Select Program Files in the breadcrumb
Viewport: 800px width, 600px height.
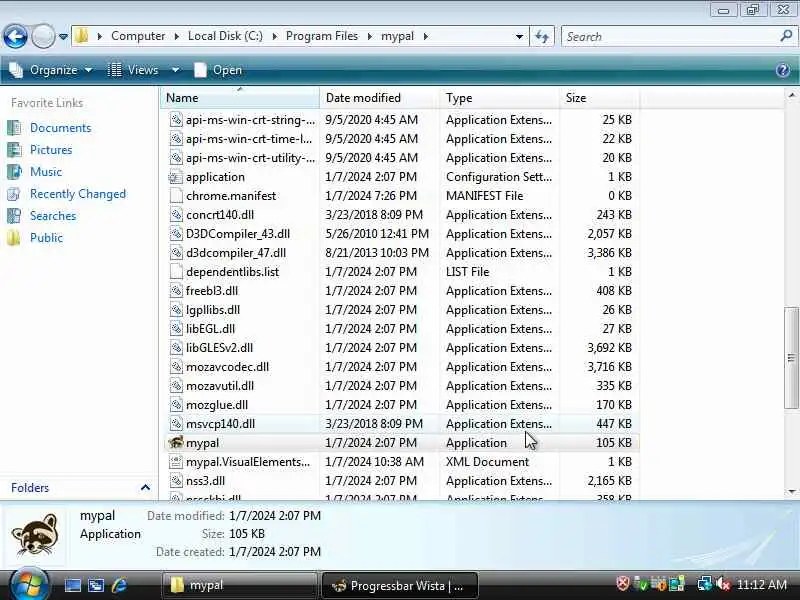tap(321, 36)
